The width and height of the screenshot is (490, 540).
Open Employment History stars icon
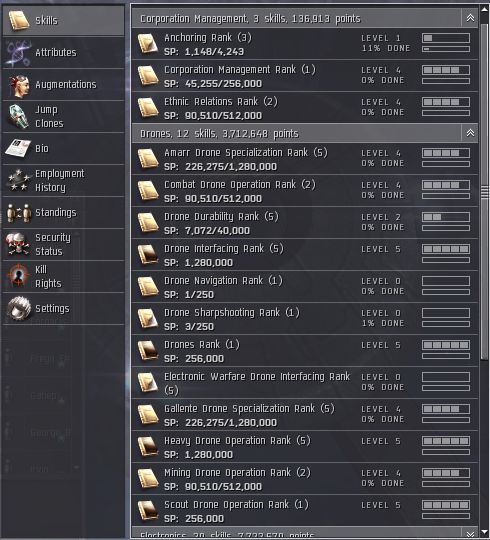point(18,180)
